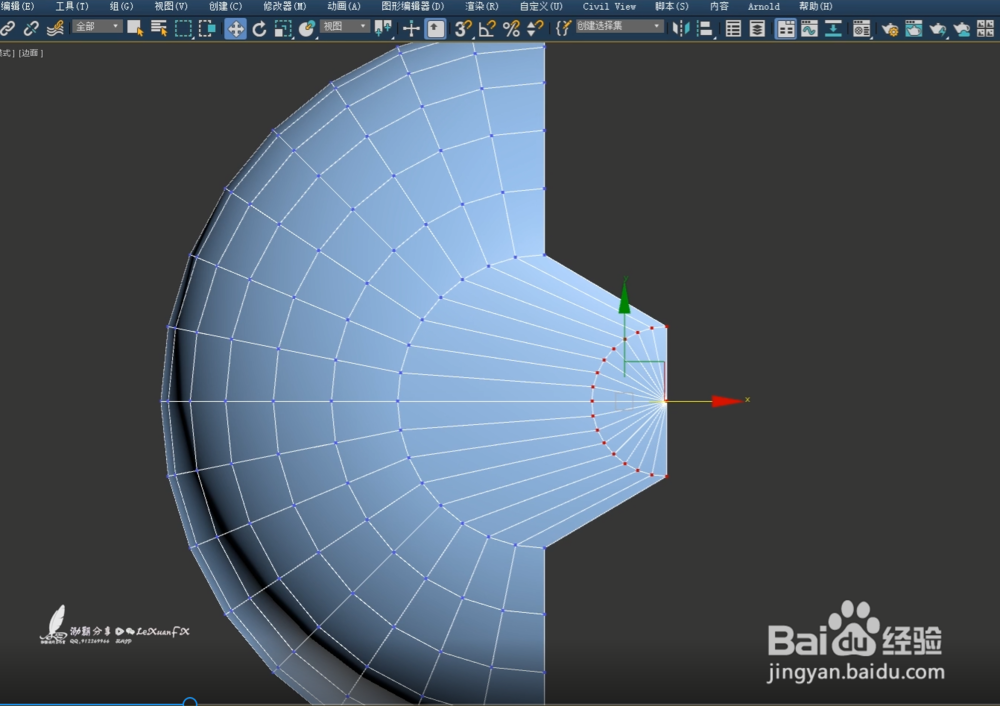The height and width of the screenshot is (706, 1000).
Task: Click the Use Pivot Point Center icon
Action: click(x=383, y=28)
